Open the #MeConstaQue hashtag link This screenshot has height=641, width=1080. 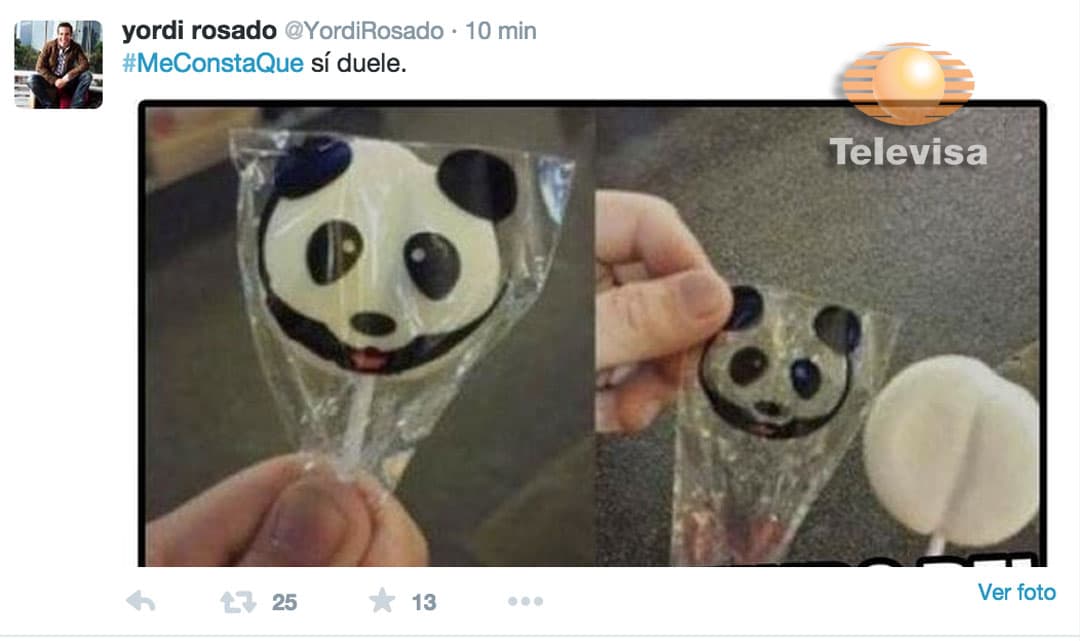click(213, 63)
